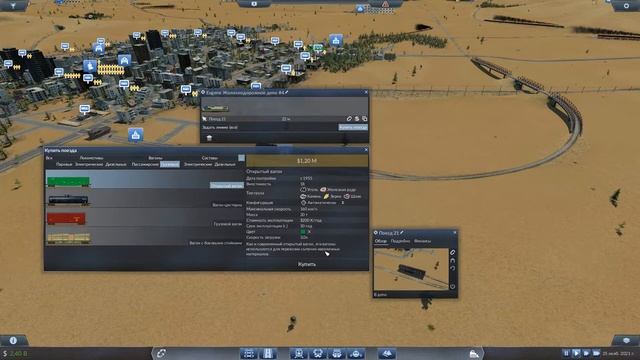The height and width of the screenshot is (360, 640).
Task: Click the green colour swatch in wagon details
Action: click(x=303, y=232)
